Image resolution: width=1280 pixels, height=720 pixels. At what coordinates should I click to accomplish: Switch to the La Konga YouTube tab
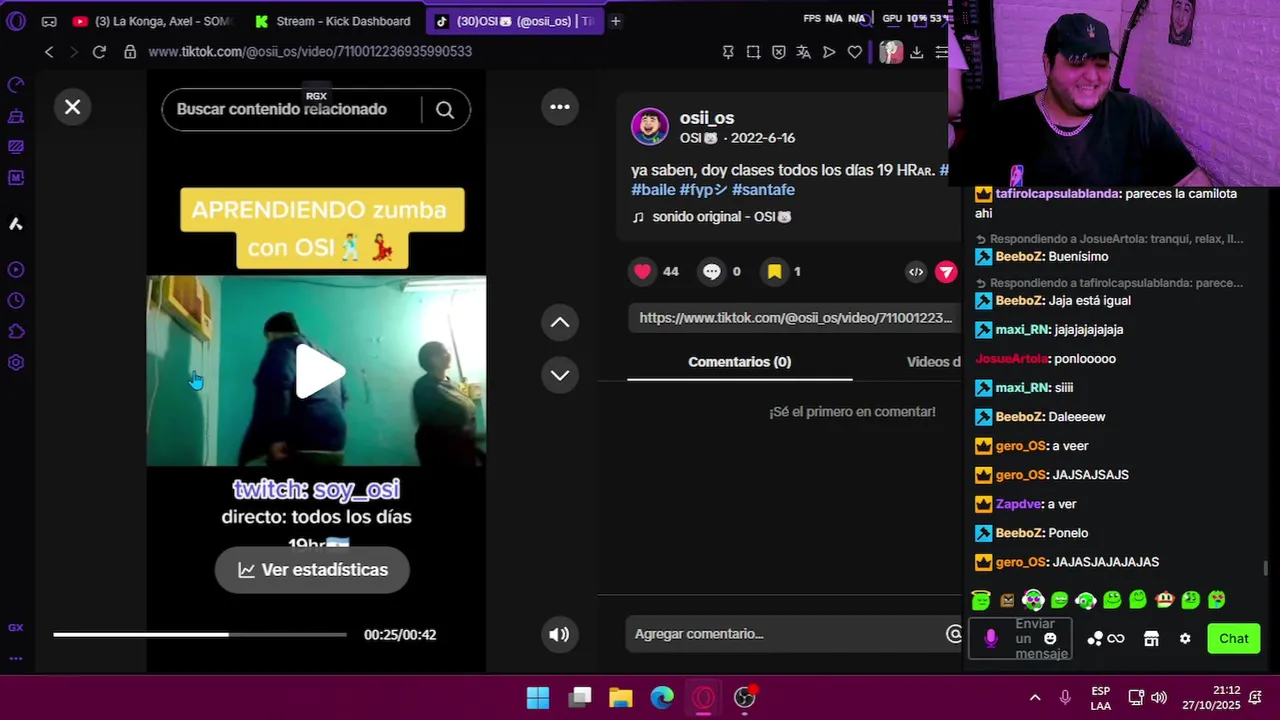pos(151,21)
